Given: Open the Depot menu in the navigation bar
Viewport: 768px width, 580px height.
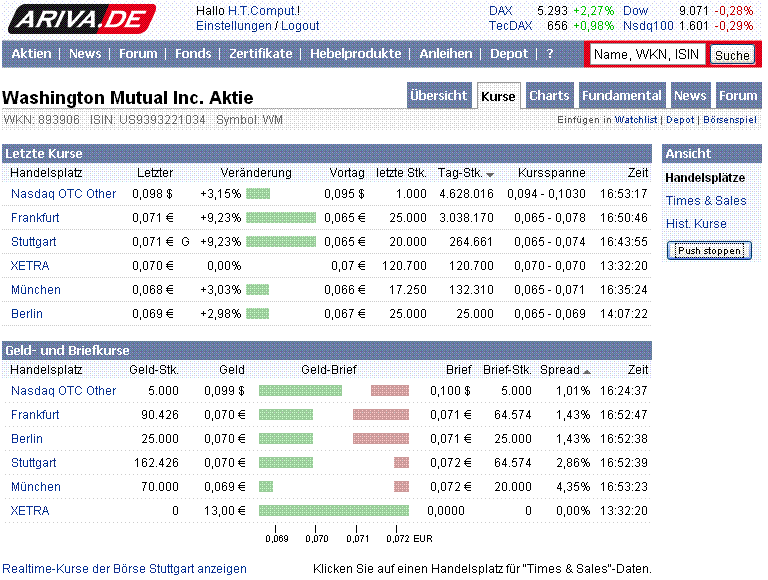Looking at the screenshot, I should [509, 53].
